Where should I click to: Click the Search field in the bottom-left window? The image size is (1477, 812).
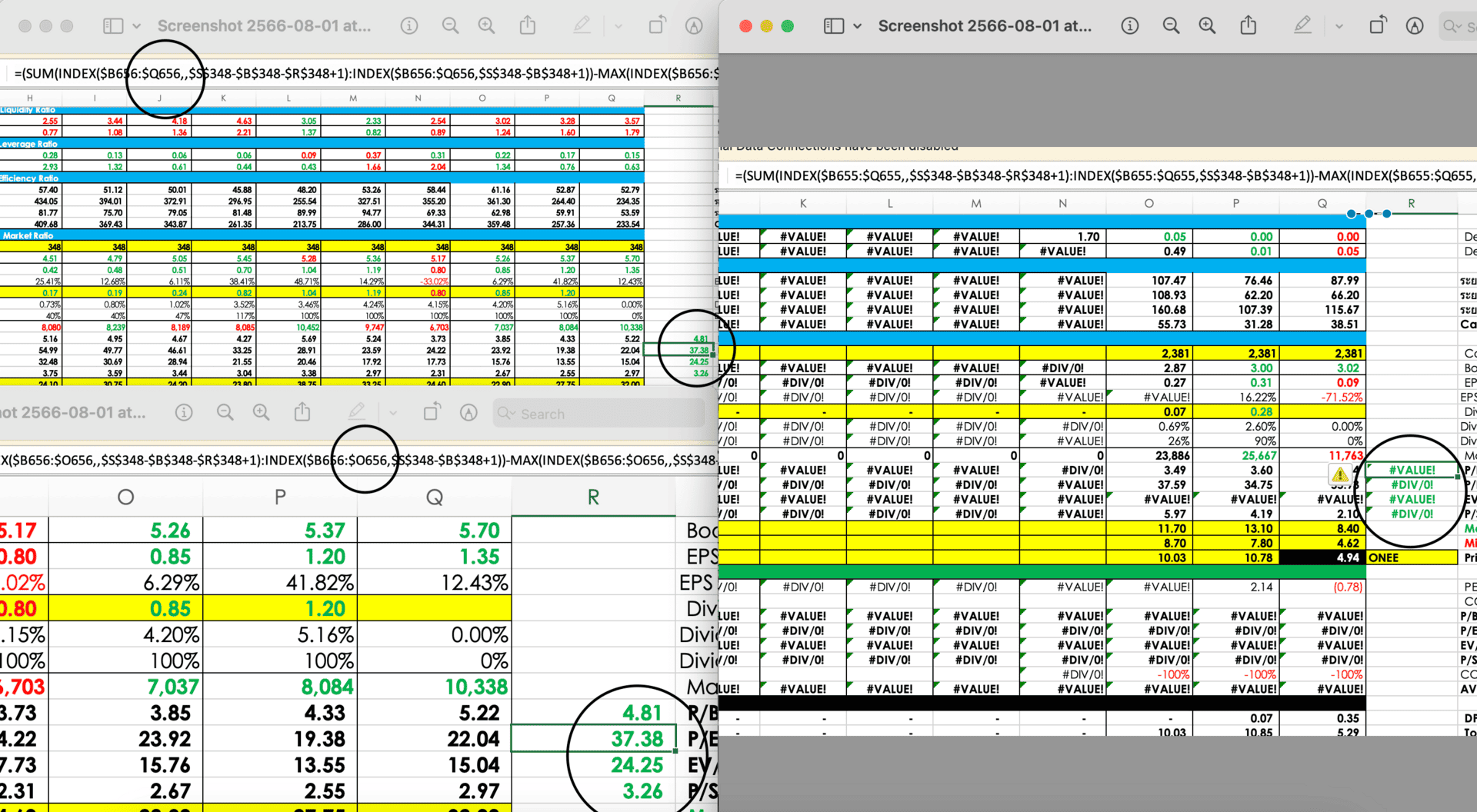[600, 414]
